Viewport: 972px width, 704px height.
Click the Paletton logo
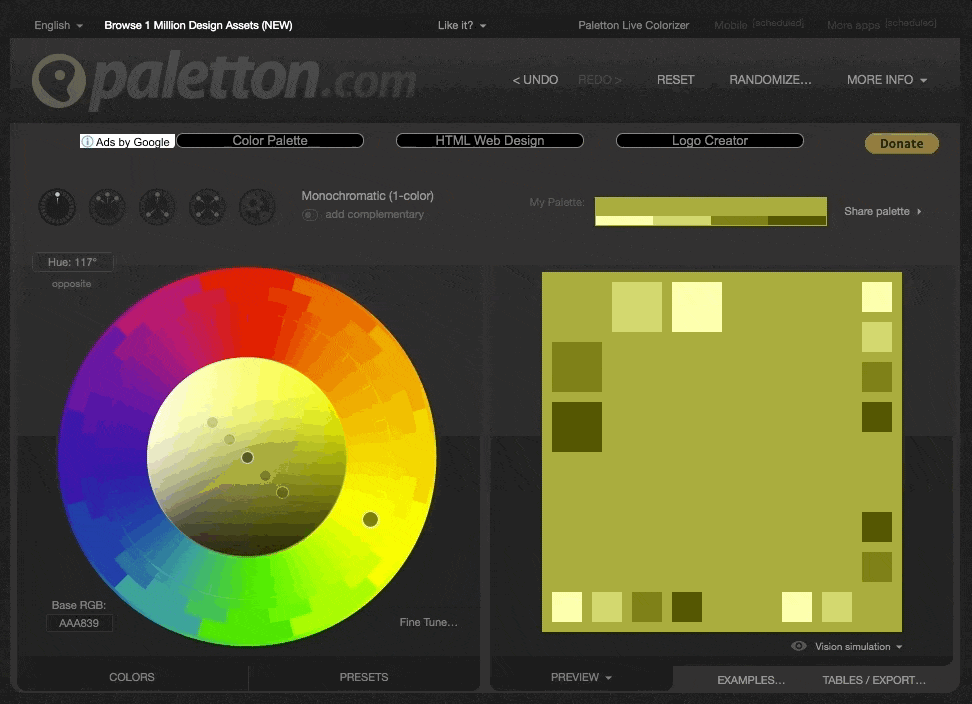(x=224, y=81)
